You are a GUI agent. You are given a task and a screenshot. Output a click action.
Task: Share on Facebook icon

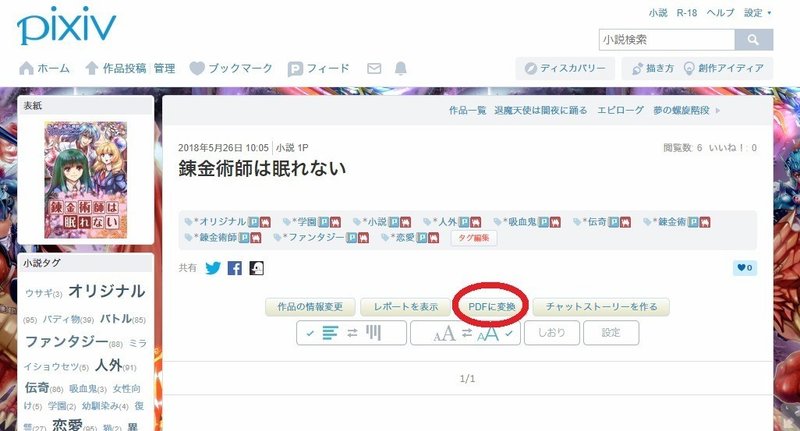[x=235, y=268]
